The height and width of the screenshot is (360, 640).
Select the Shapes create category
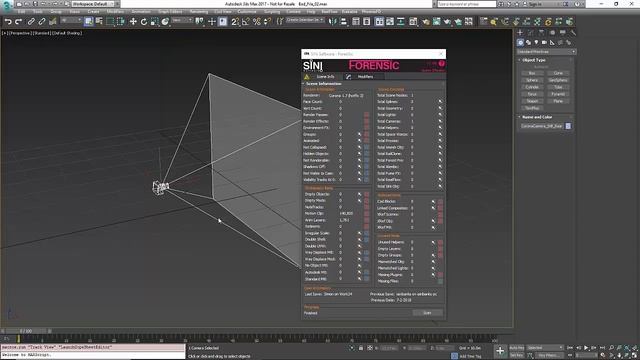[x=529, y=42]
